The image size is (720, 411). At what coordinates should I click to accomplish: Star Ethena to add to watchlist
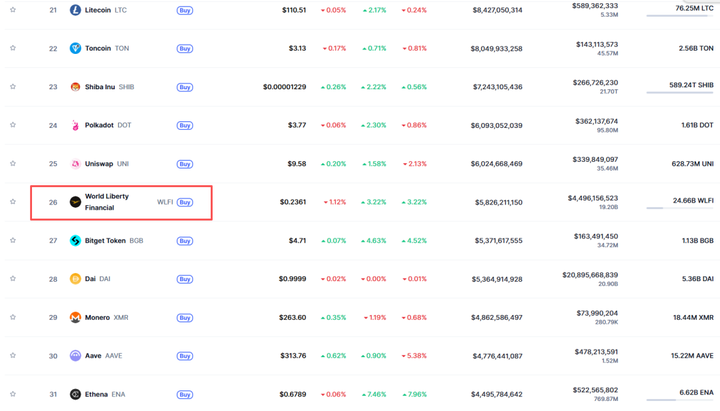(13, 394)
